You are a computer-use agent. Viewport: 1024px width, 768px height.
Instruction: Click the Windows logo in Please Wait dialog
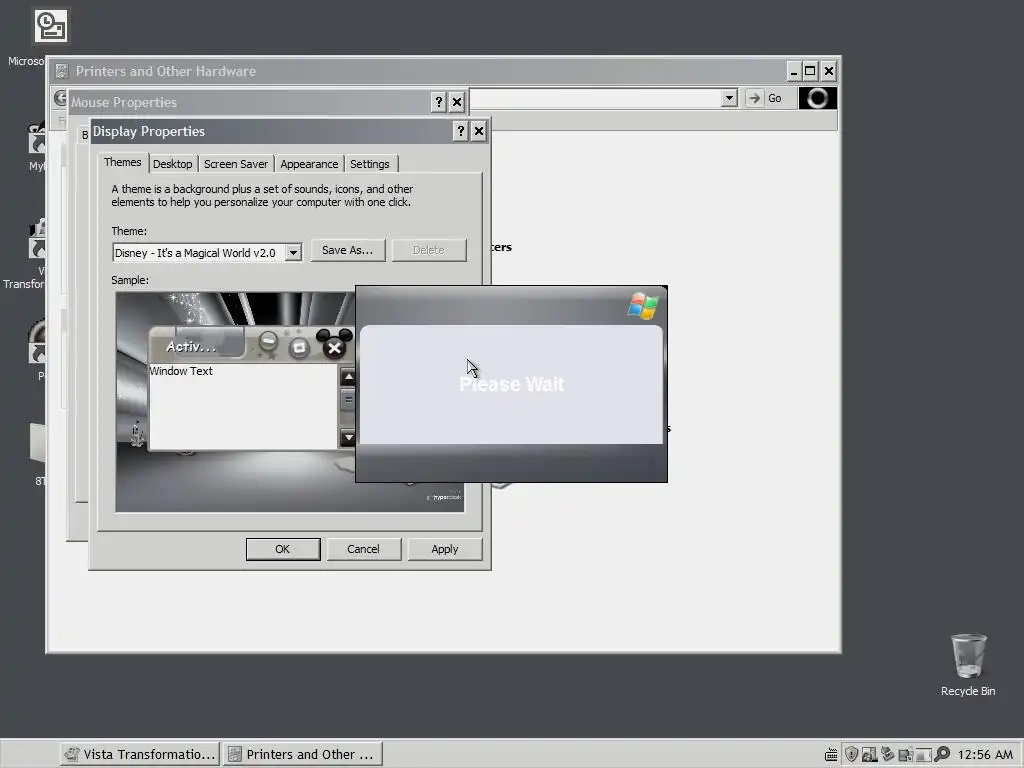(643, 306)
